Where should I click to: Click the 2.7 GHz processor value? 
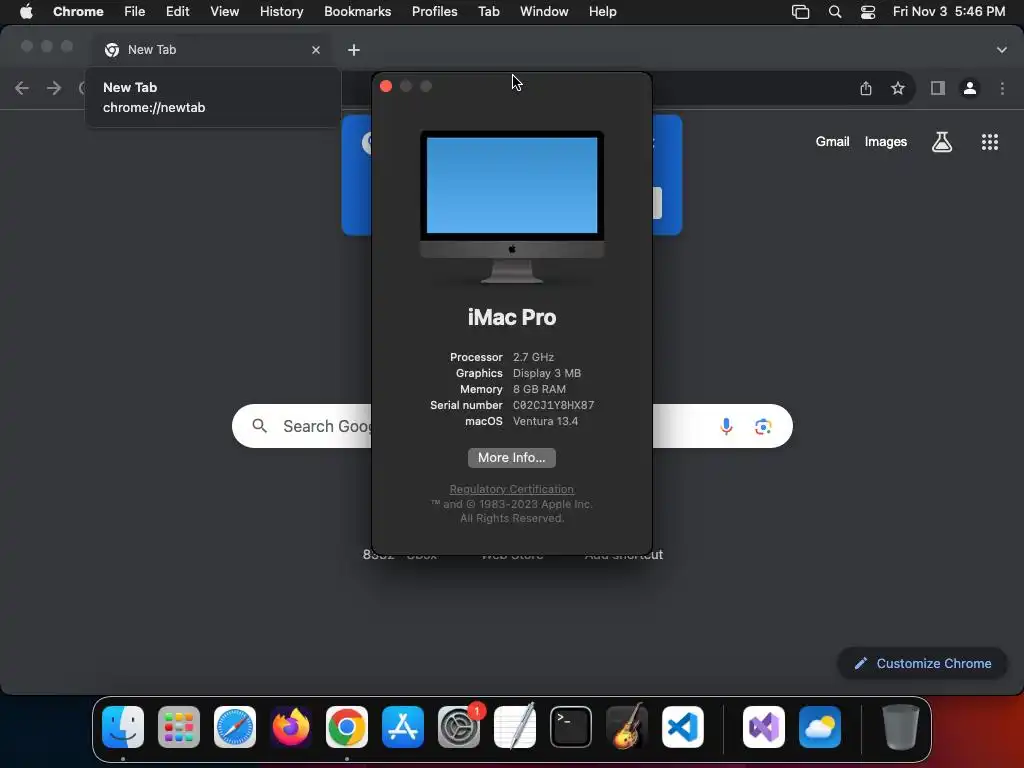[x=534, y=357]
